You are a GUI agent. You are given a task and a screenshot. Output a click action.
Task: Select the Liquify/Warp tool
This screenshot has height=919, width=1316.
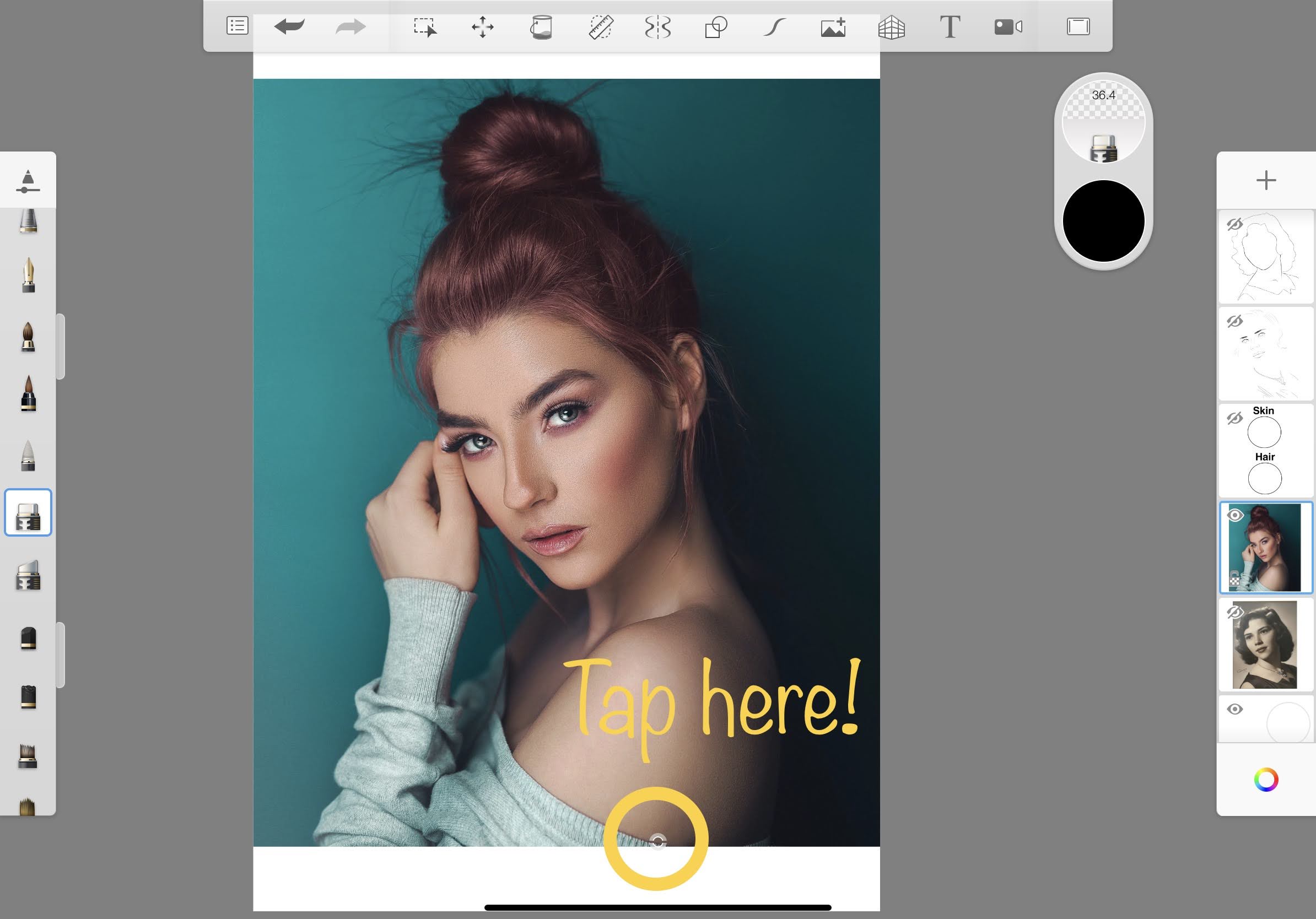pos(659,26)
